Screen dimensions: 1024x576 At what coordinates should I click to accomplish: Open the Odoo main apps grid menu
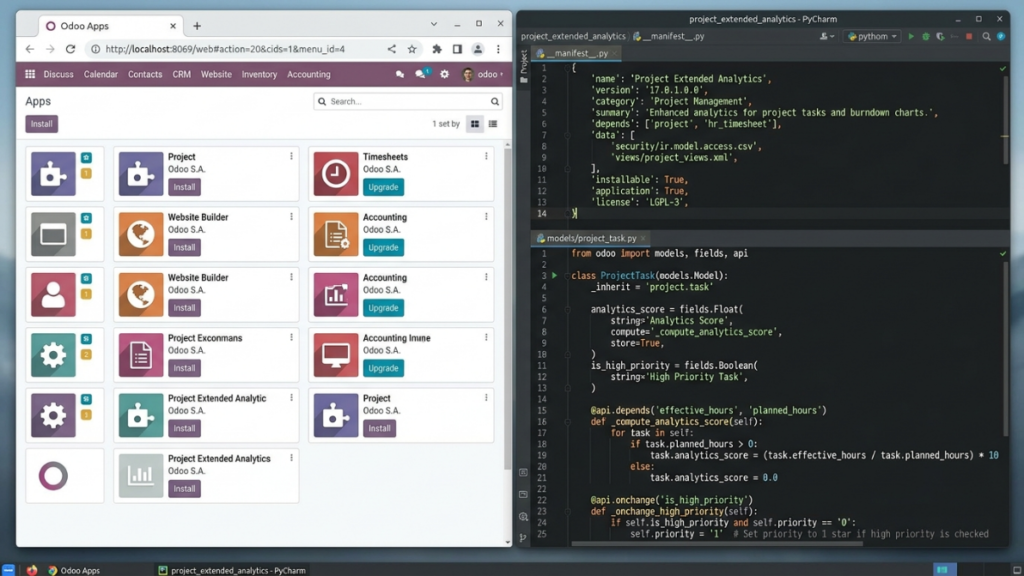point(30,74)
